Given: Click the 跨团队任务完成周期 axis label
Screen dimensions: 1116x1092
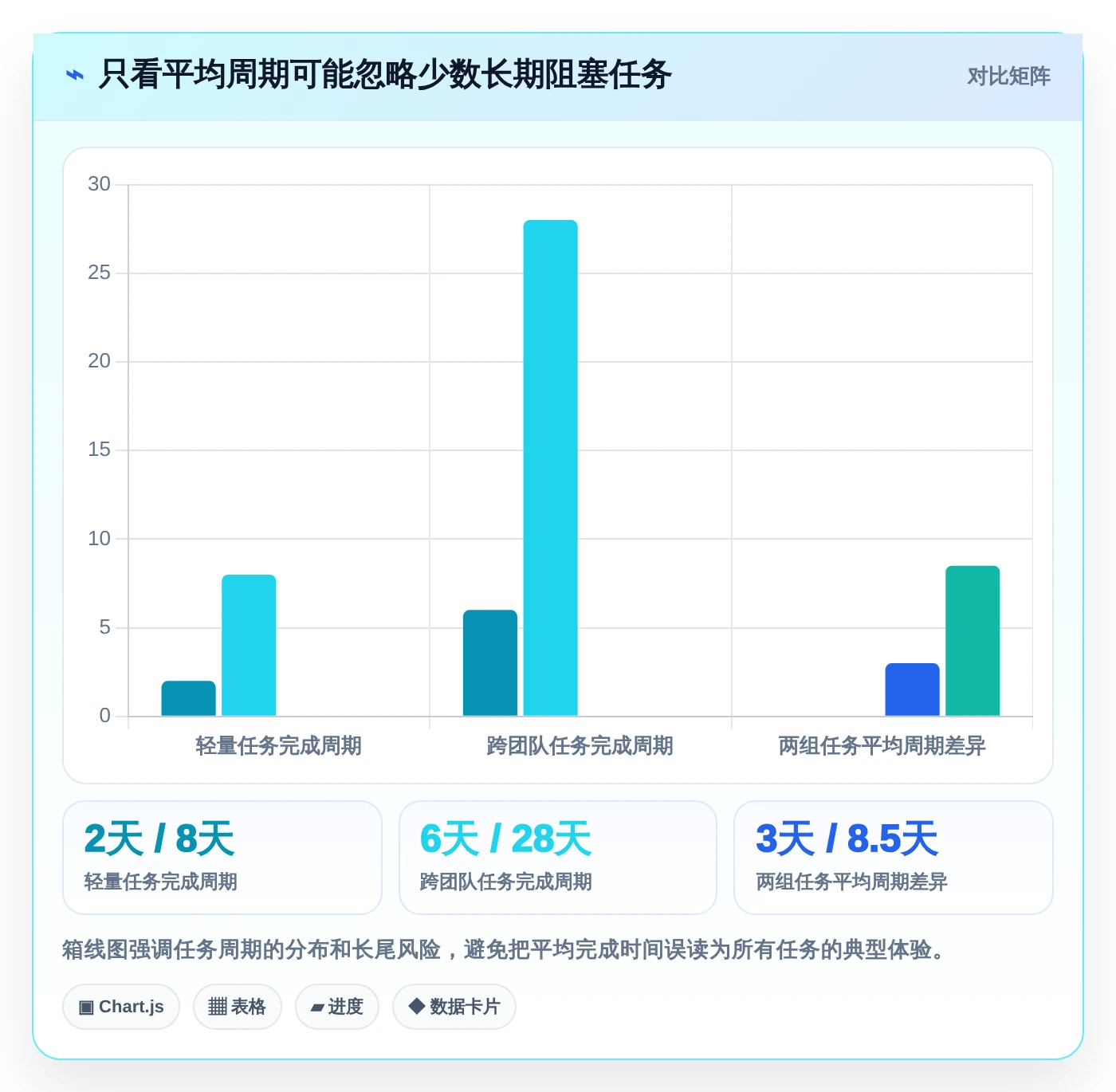Looking at the screenshot, I should (580, 746).
